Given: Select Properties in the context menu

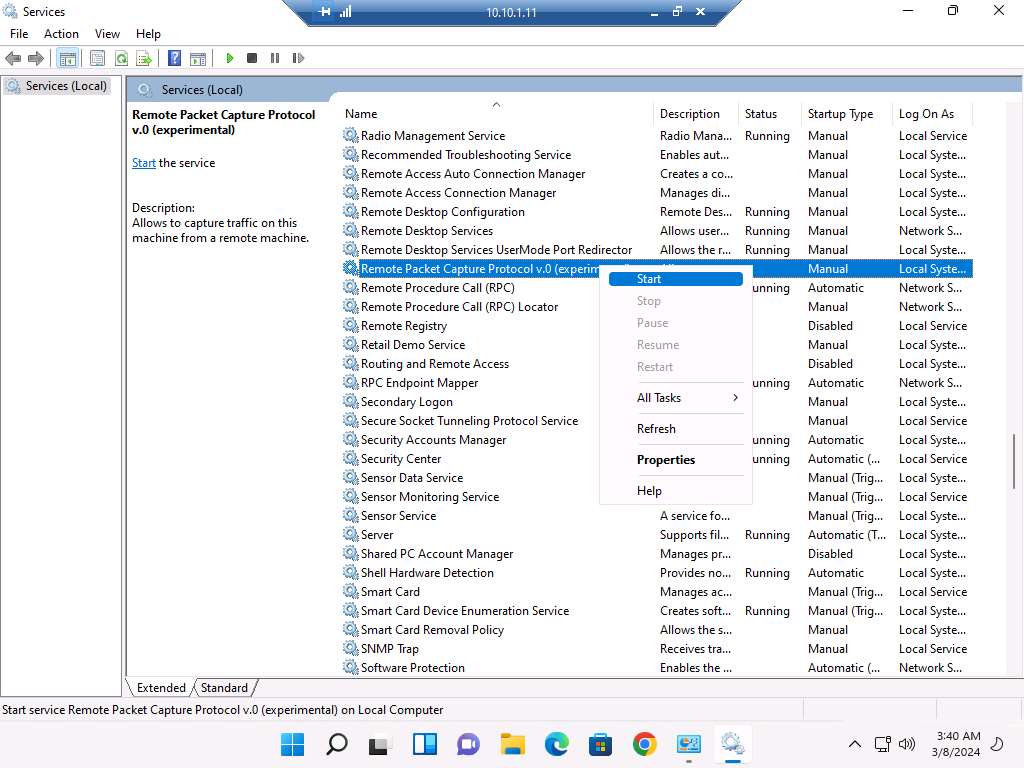Looking at the screenshot, I should tap(666, 460).
